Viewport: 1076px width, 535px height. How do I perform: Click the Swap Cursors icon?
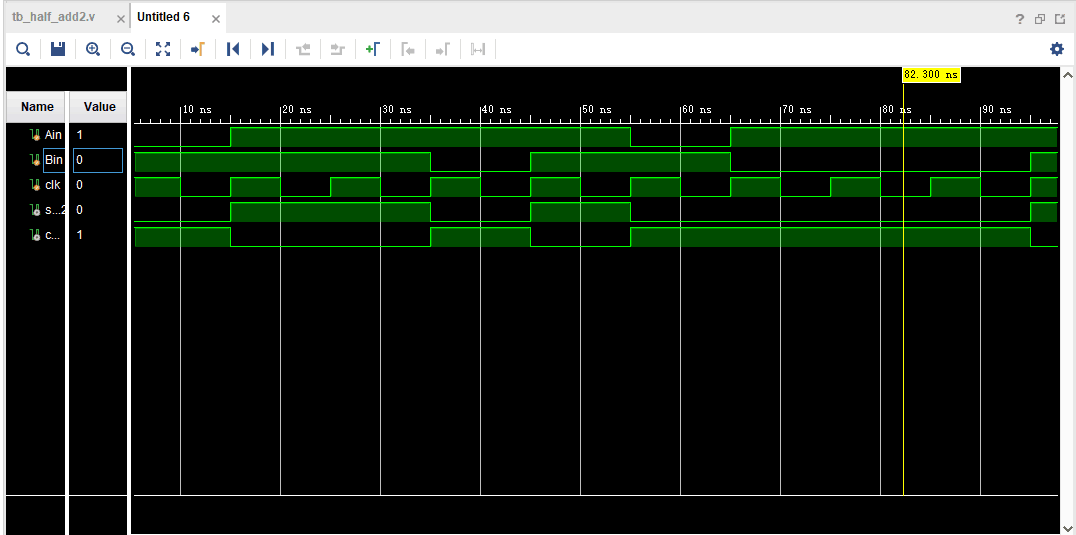478,49
